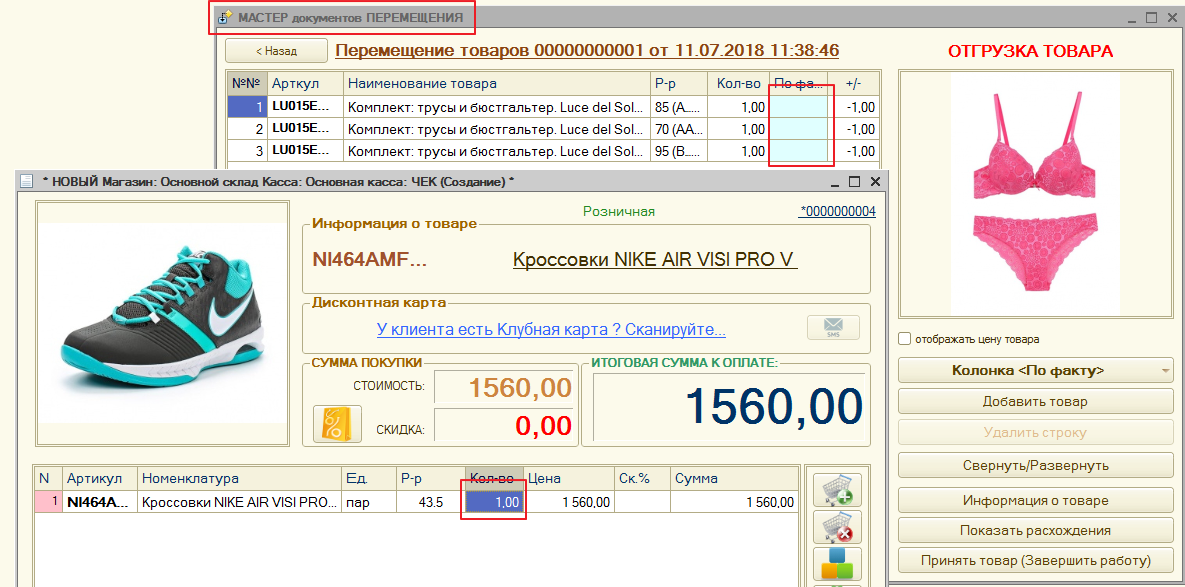The height and width of the screenshot is (587, 1185).
Task: Select the 'Цена' column header in receipt table
Action: 569,478
